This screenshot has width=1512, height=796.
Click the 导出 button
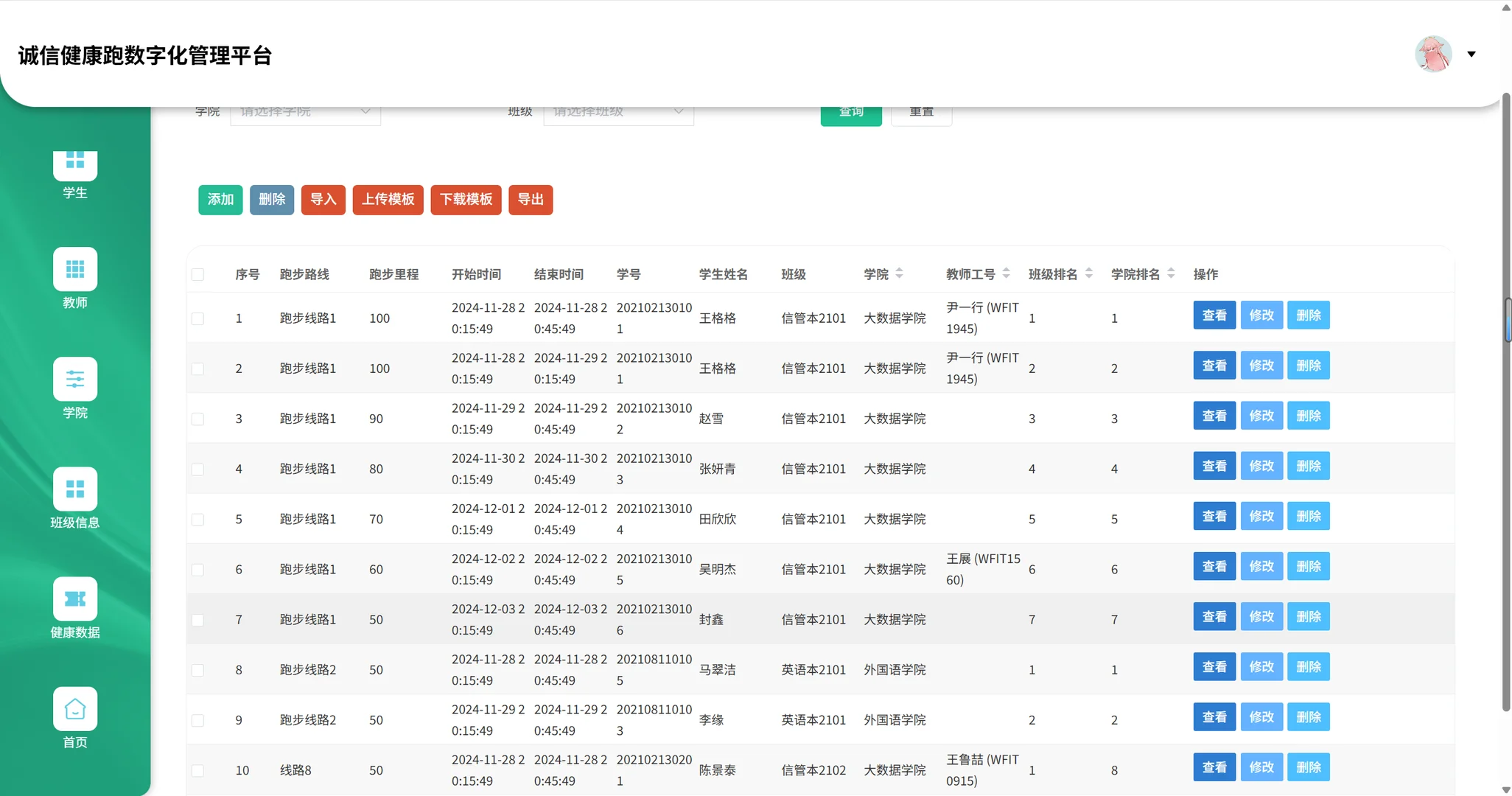click(531, 200)
